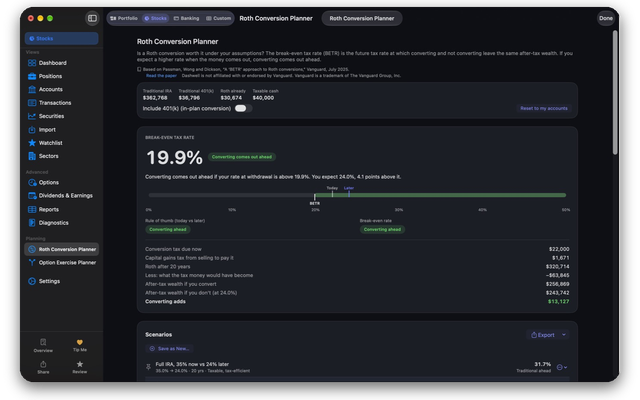Switch to the Stocks tab
The image size is (640, 400).
point(156,18)
